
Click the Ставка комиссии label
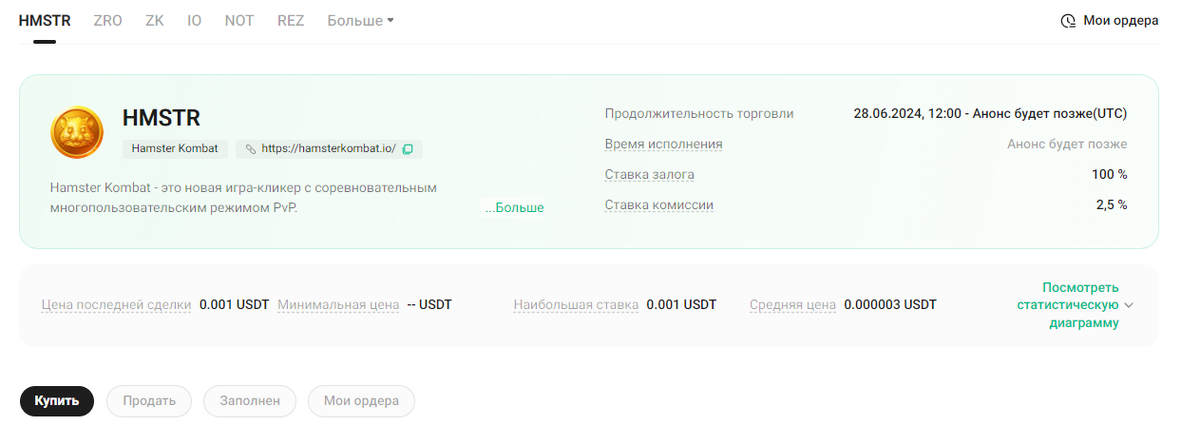[x=660, y=205]
